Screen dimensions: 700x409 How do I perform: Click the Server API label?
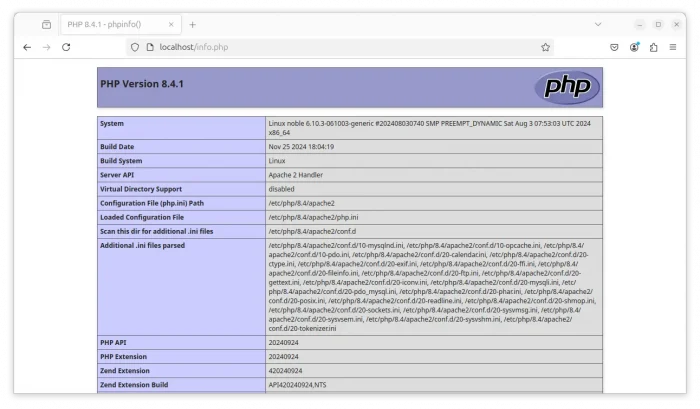pyautogui.click(x=117, y=175)
